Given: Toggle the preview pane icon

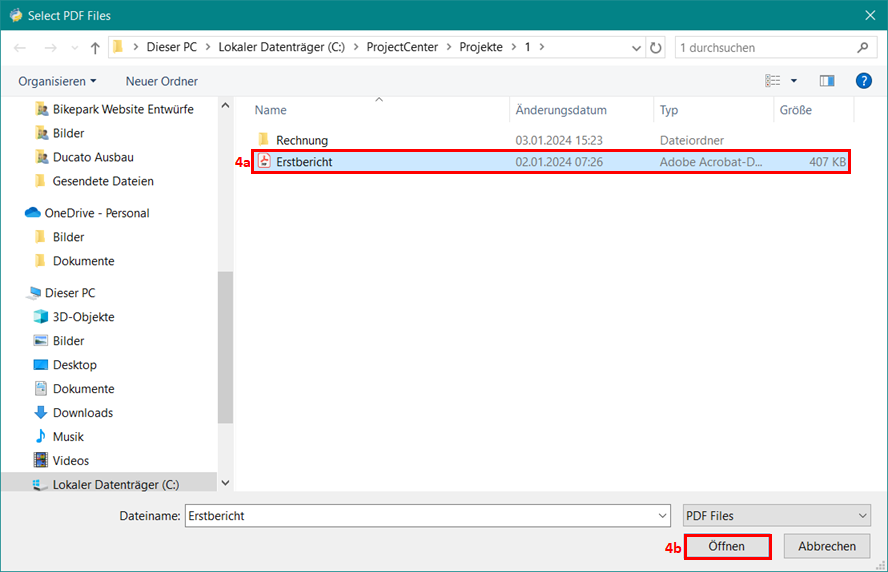Looking at the screenshot, I should [827, 81].
